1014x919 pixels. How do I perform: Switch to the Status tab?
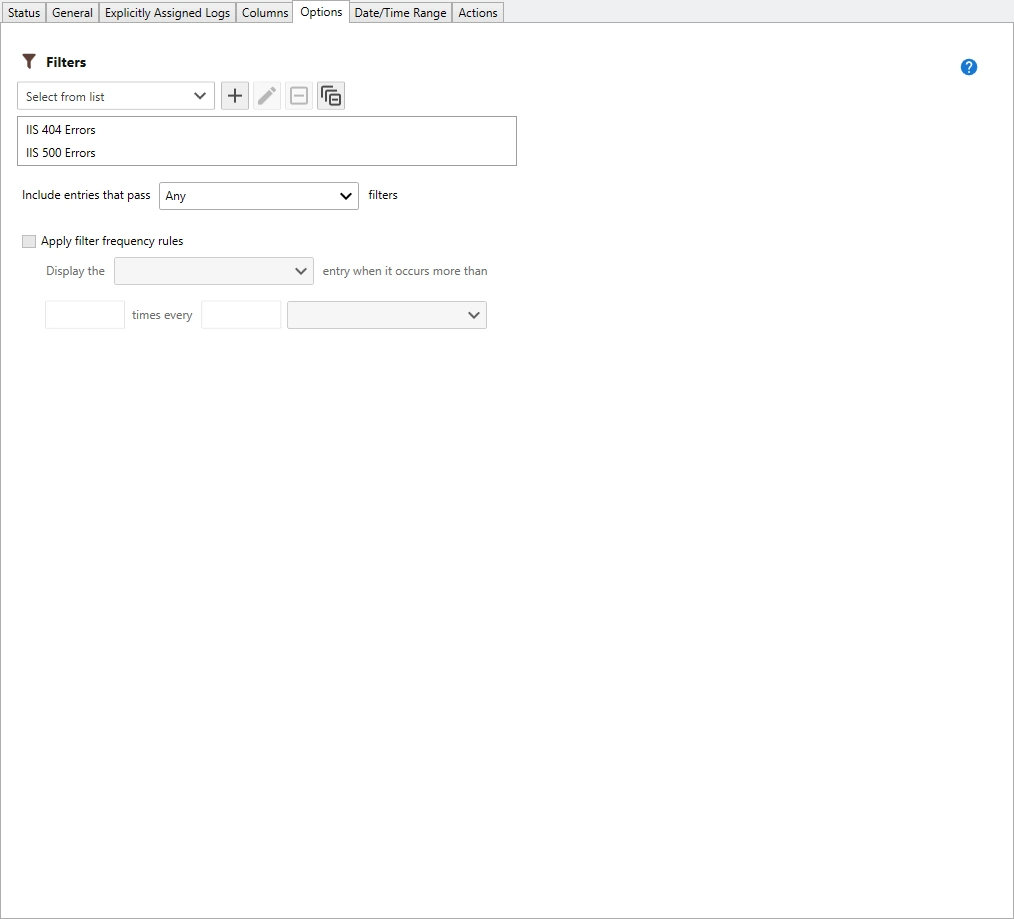coord(24,13)
